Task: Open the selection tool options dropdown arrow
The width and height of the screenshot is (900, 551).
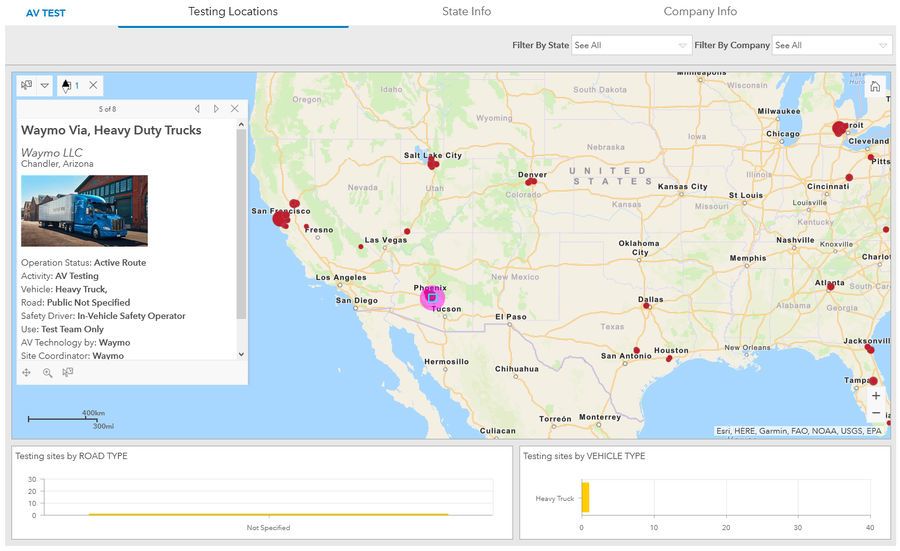Action: coord(45,86)
